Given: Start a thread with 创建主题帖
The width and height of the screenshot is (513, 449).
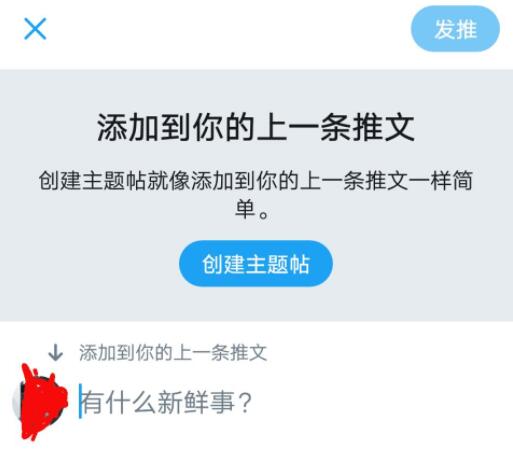Looking at the screenshot, I should [256, 264].
